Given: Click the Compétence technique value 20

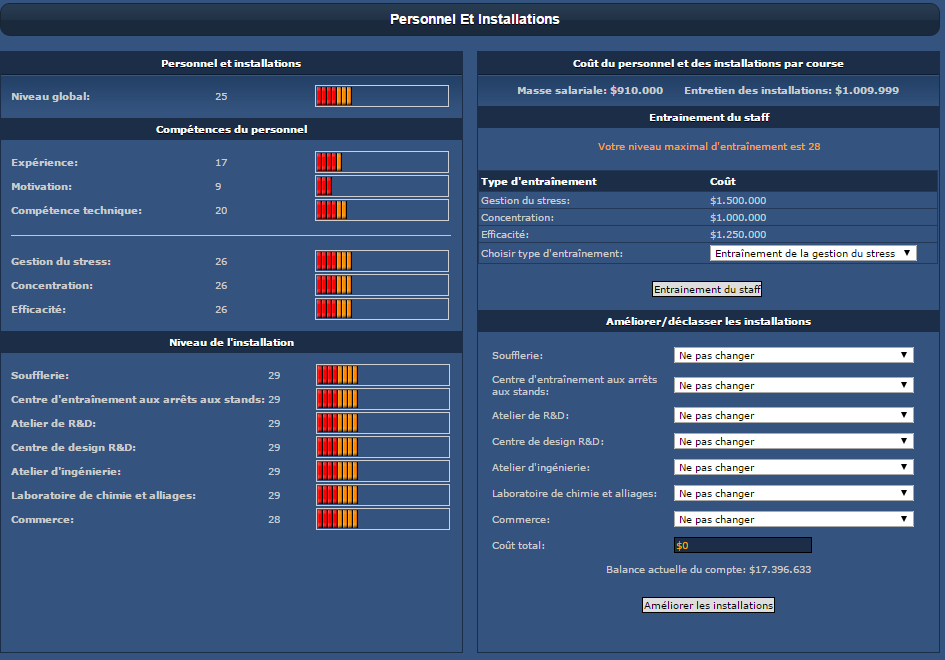Looking at the screenshot, I should click(221, 211).
